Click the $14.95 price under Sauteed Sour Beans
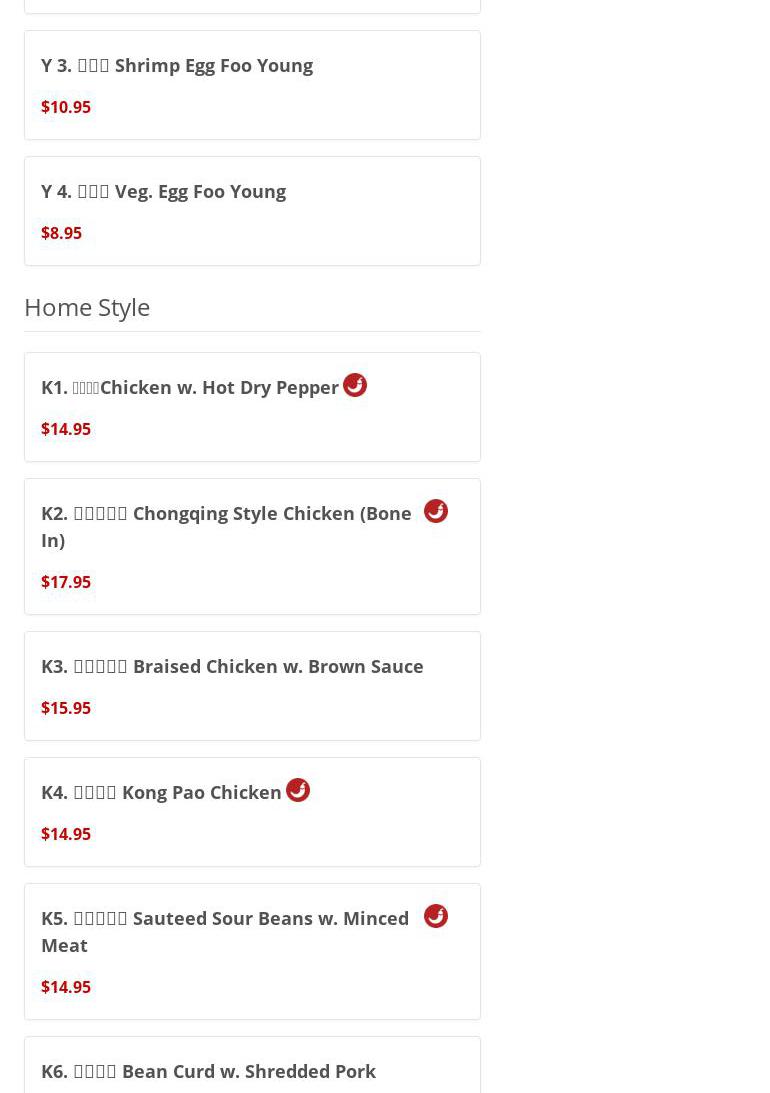Screen dimensions: 770x1093 pyautogui.click(x=66, y=987)
